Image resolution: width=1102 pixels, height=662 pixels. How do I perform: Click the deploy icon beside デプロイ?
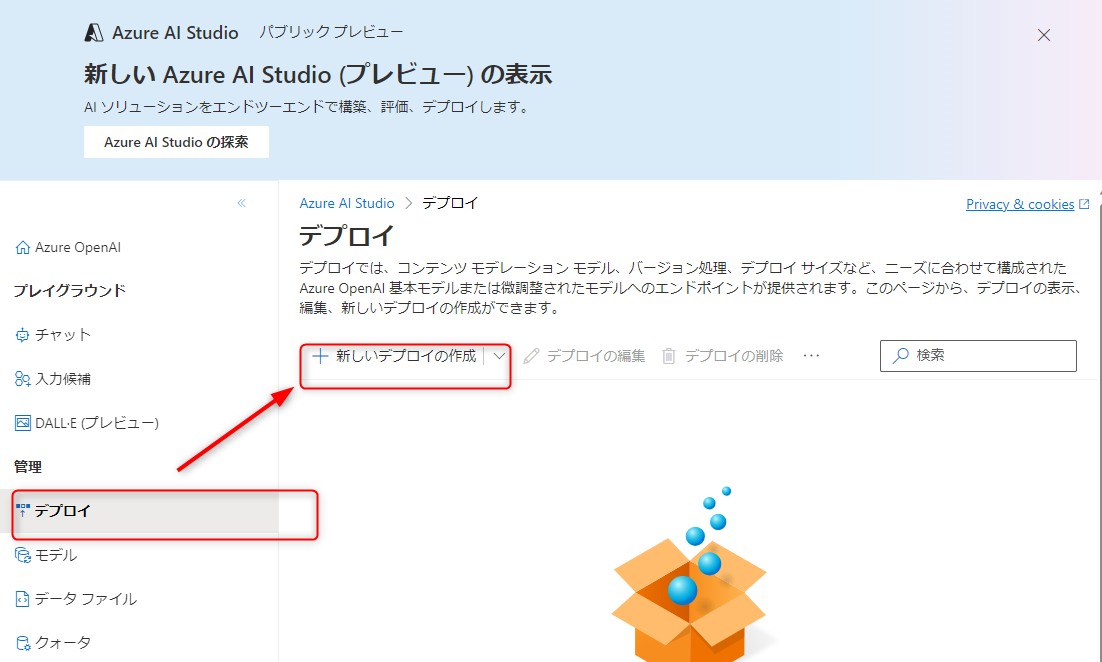[22, 510]
